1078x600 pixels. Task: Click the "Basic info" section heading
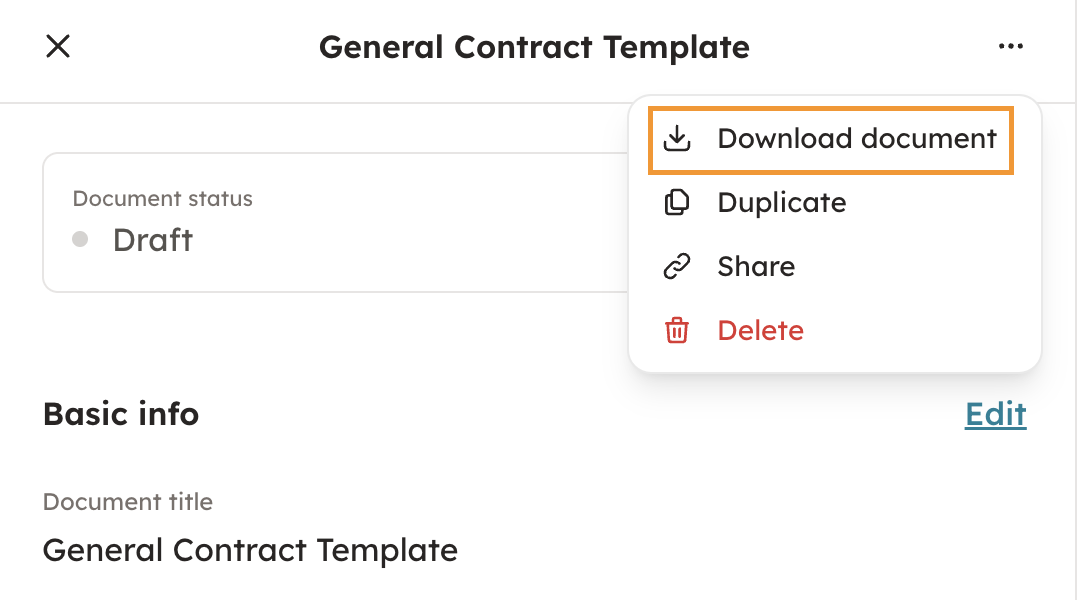point(121,414)
